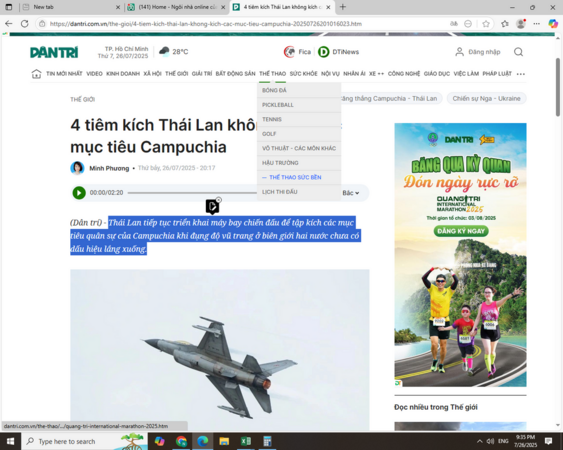
Task: Launch Copilot sidebar icon
Action: tap(553, 24)
